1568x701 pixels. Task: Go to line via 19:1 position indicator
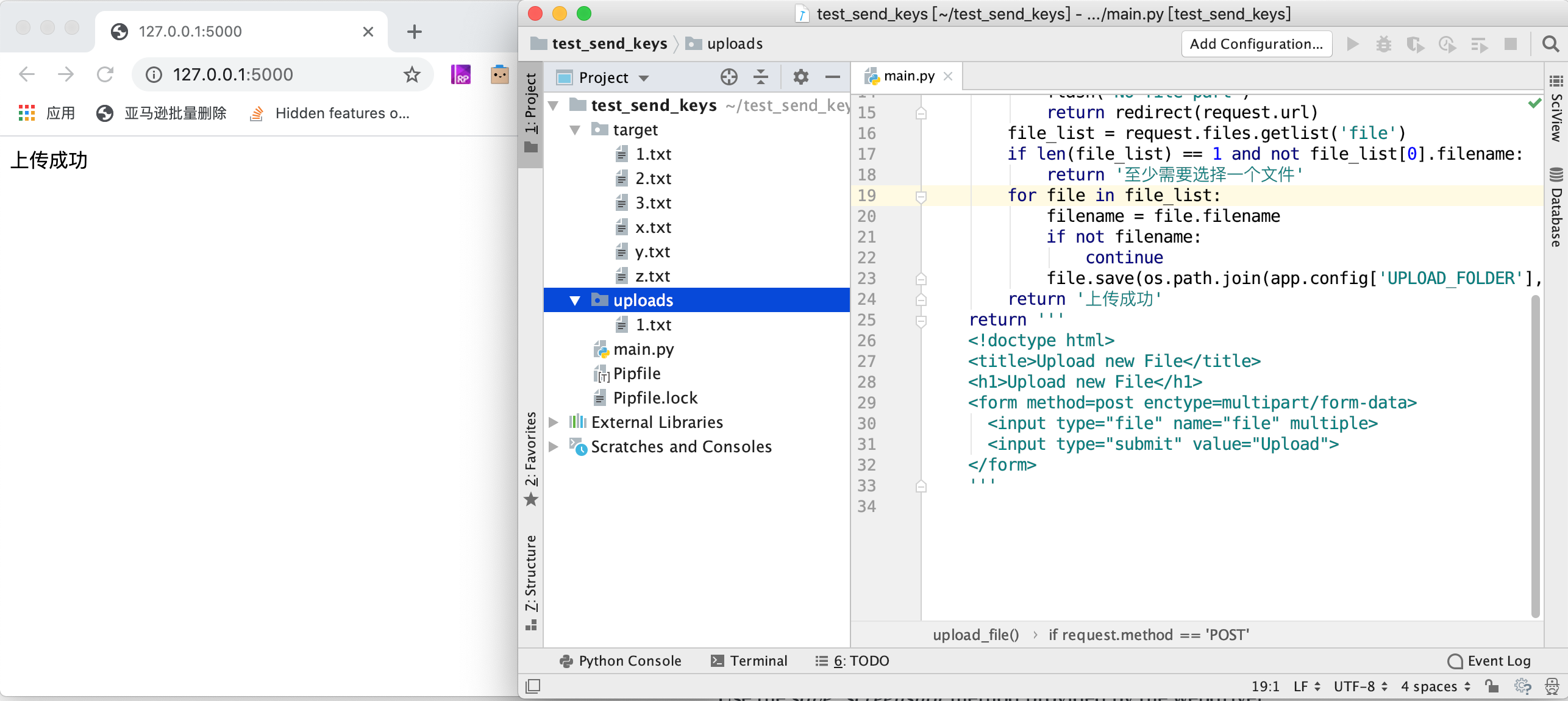1265,686
